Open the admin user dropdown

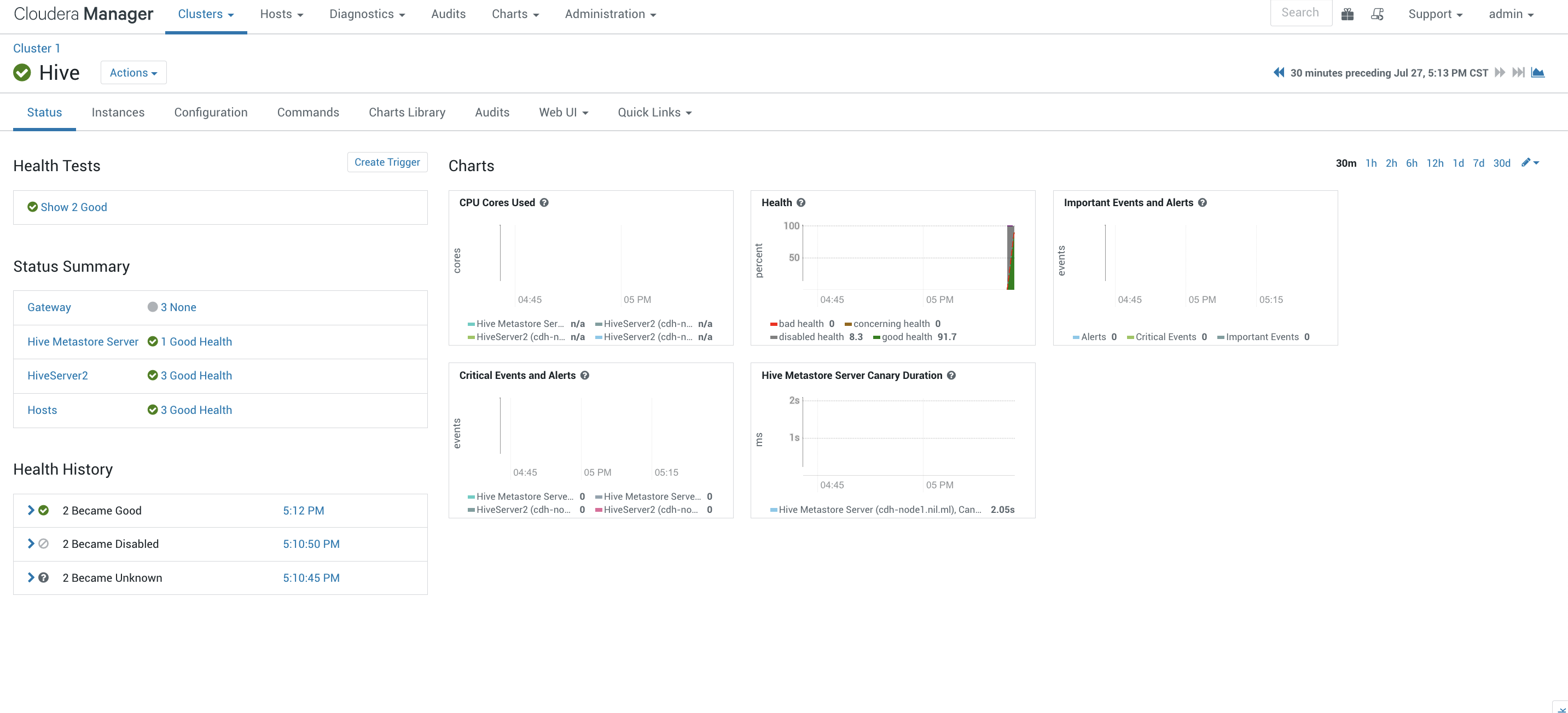pyautogui.click(x=1511, y=14)
